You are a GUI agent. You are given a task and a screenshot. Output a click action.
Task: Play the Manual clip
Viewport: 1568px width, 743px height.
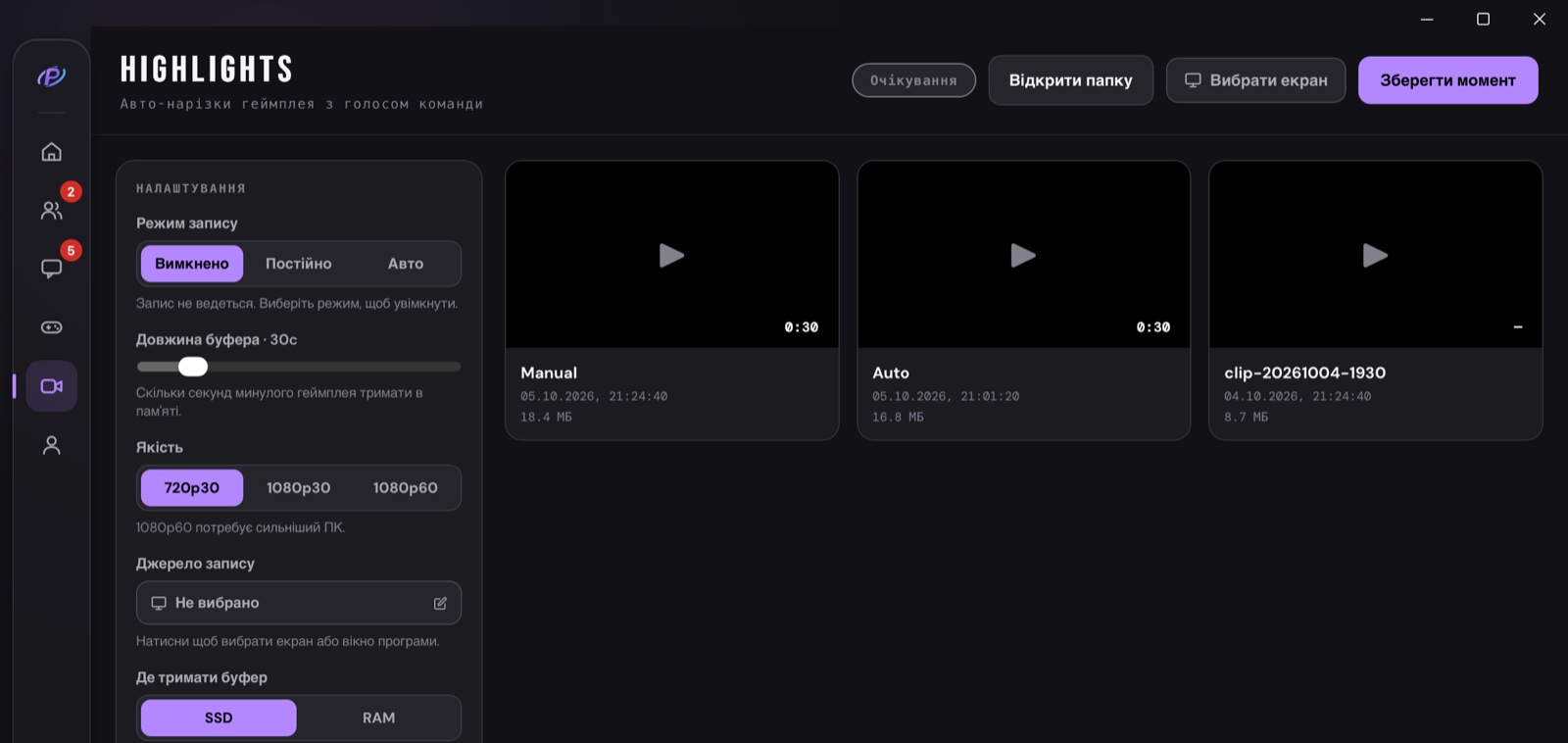[671, 256]
